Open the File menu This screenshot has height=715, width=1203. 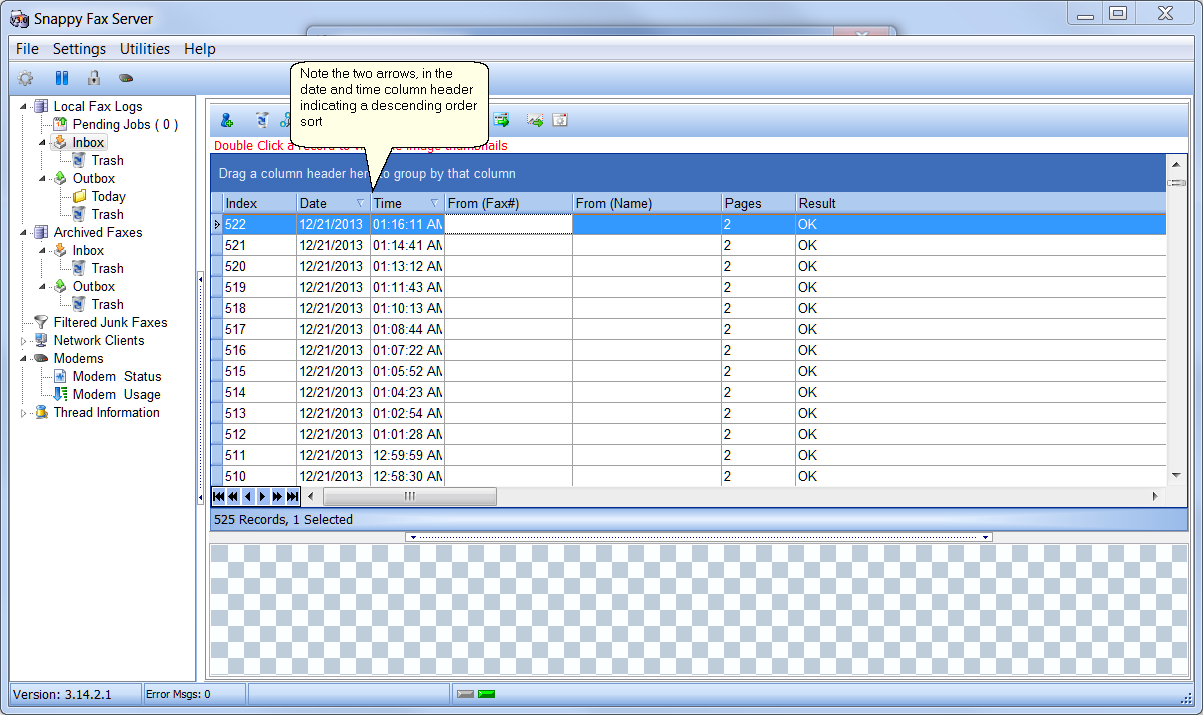(x=27, y=49)
